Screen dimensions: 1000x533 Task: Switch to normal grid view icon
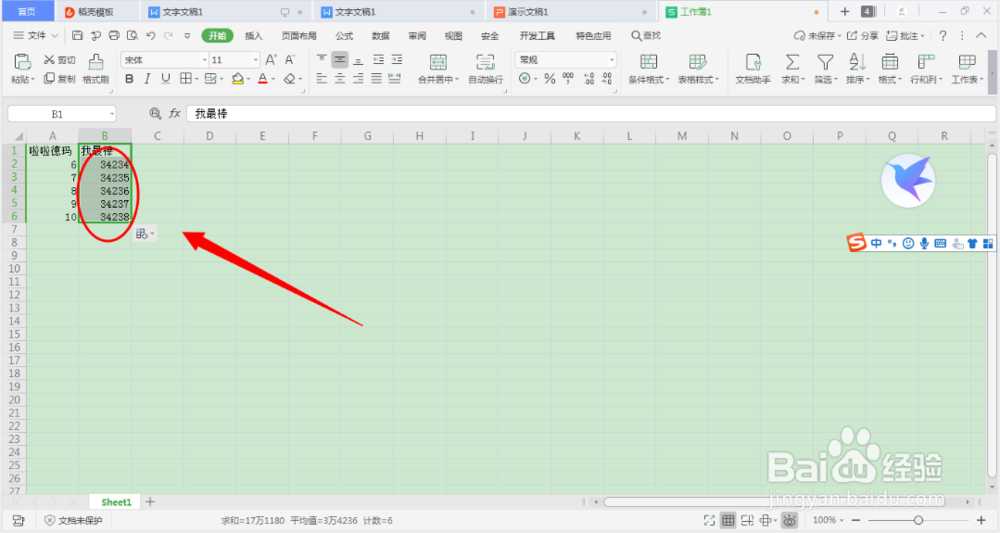[728, 520]
